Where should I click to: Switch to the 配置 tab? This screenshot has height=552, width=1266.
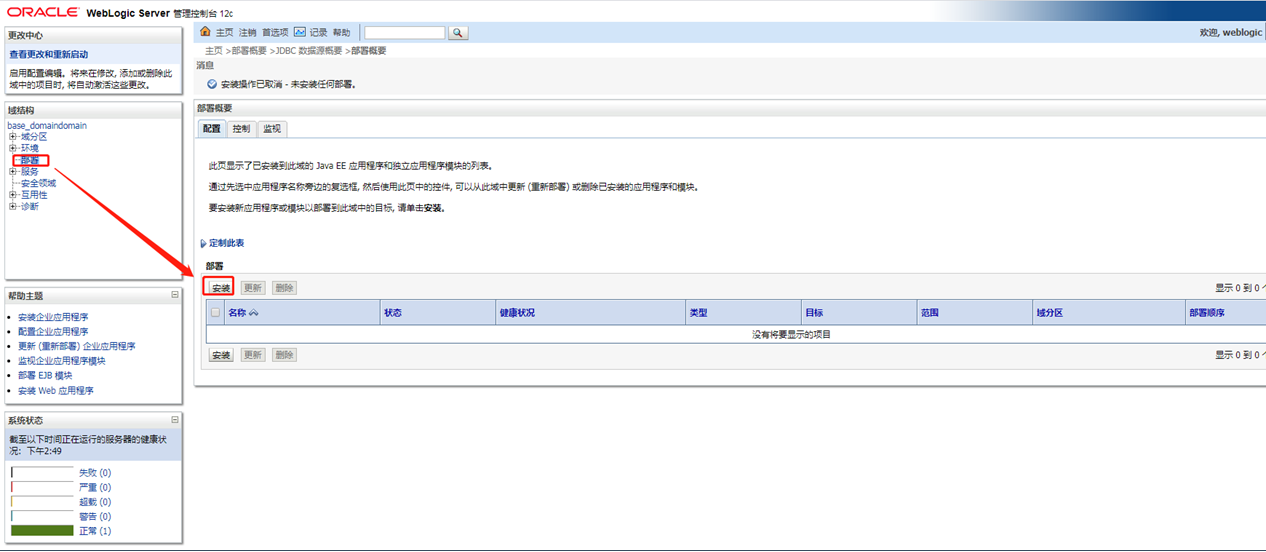[x=212, y=129]
